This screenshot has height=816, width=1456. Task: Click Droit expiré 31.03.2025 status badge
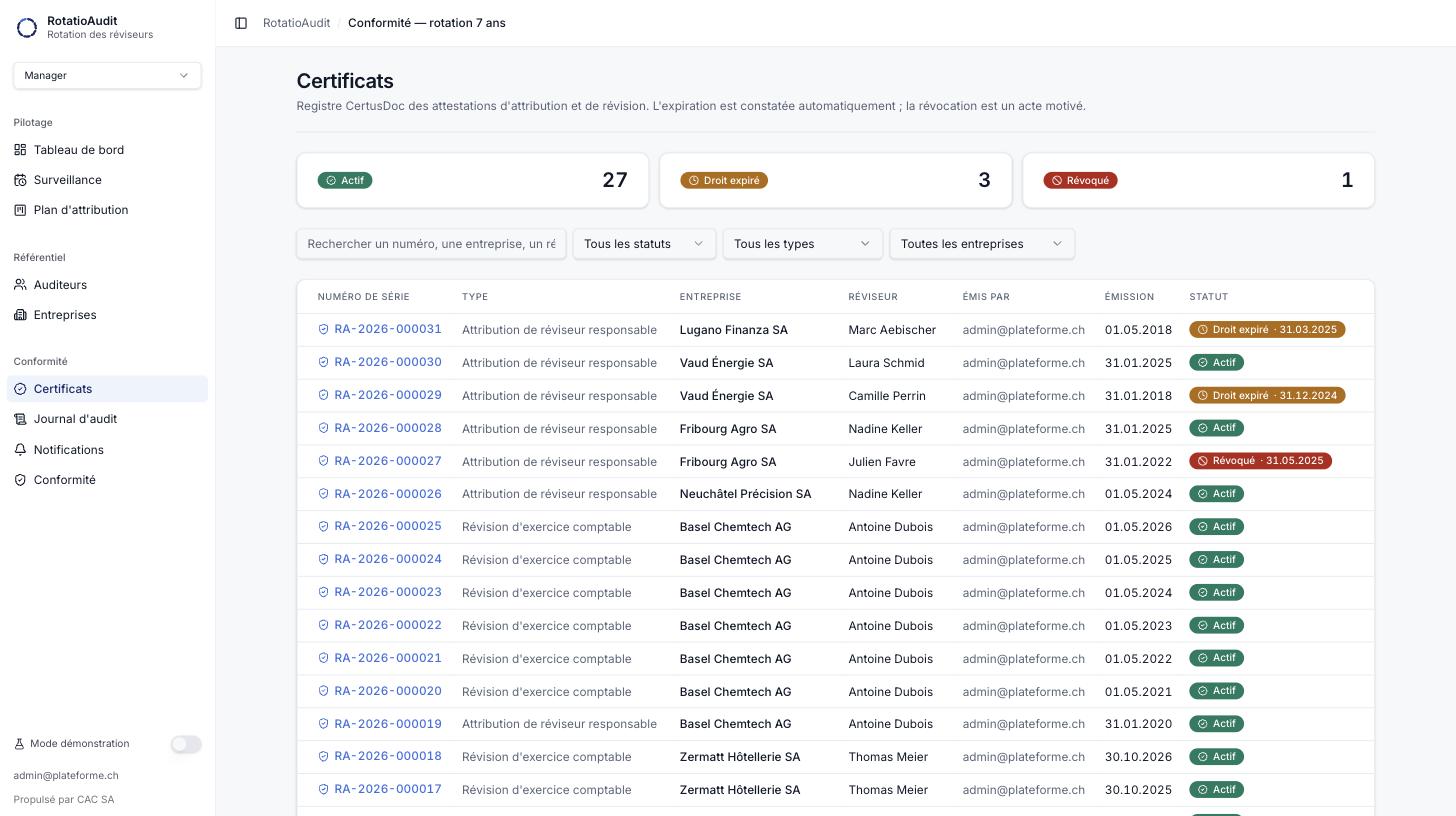(x=1267, y=329)
